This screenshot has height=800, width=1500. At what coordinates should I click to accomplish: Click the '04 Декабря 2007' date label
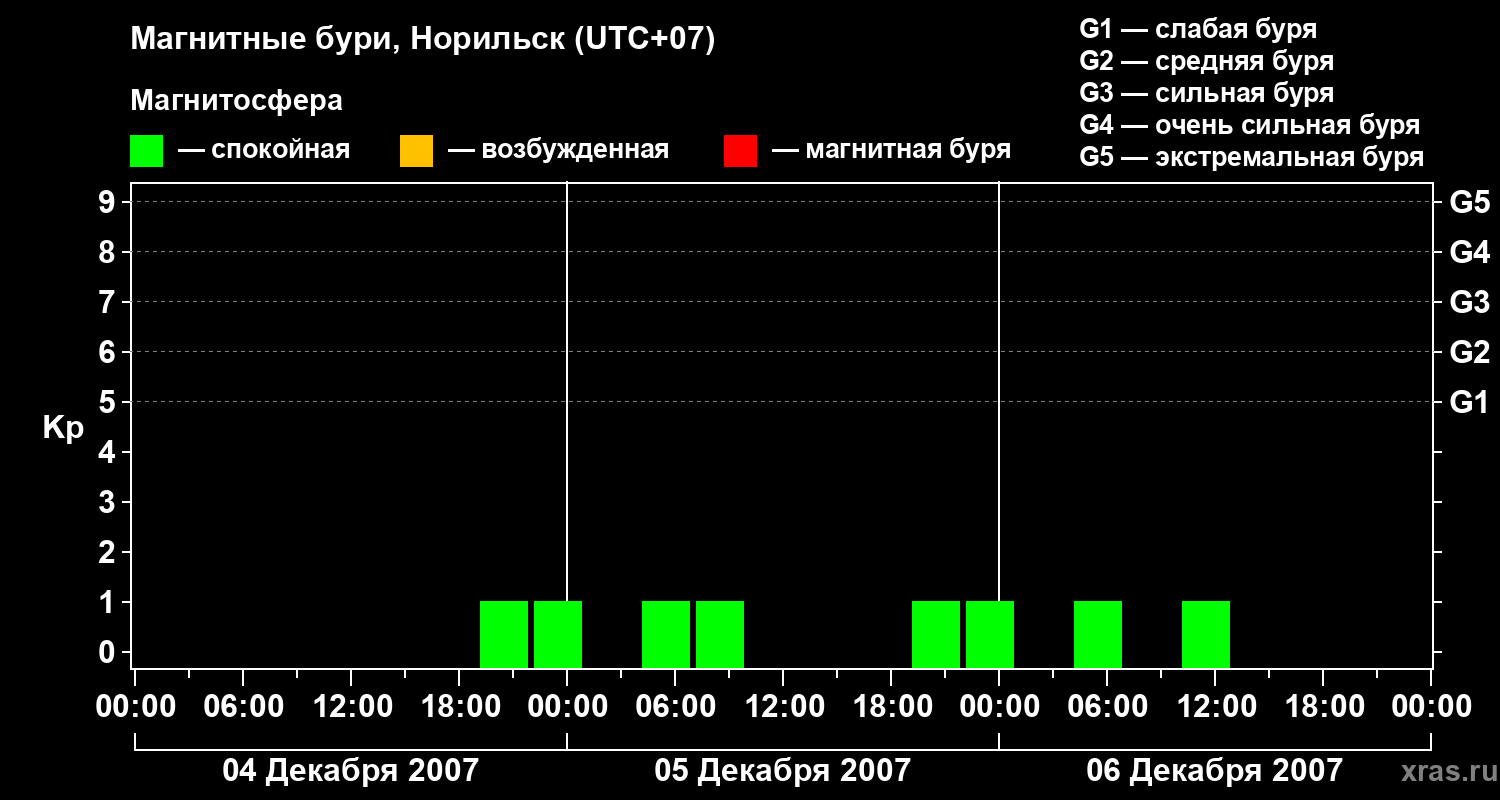point(351,770)
